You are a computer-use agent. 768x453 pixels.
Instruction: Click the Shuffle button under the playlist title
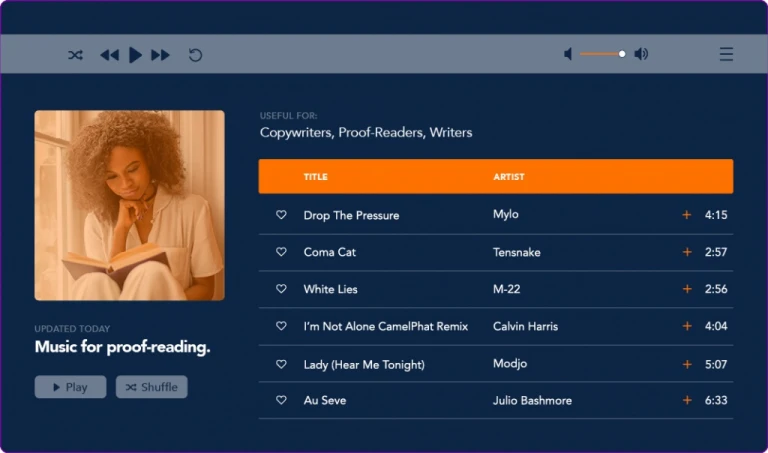click(152, 387)
